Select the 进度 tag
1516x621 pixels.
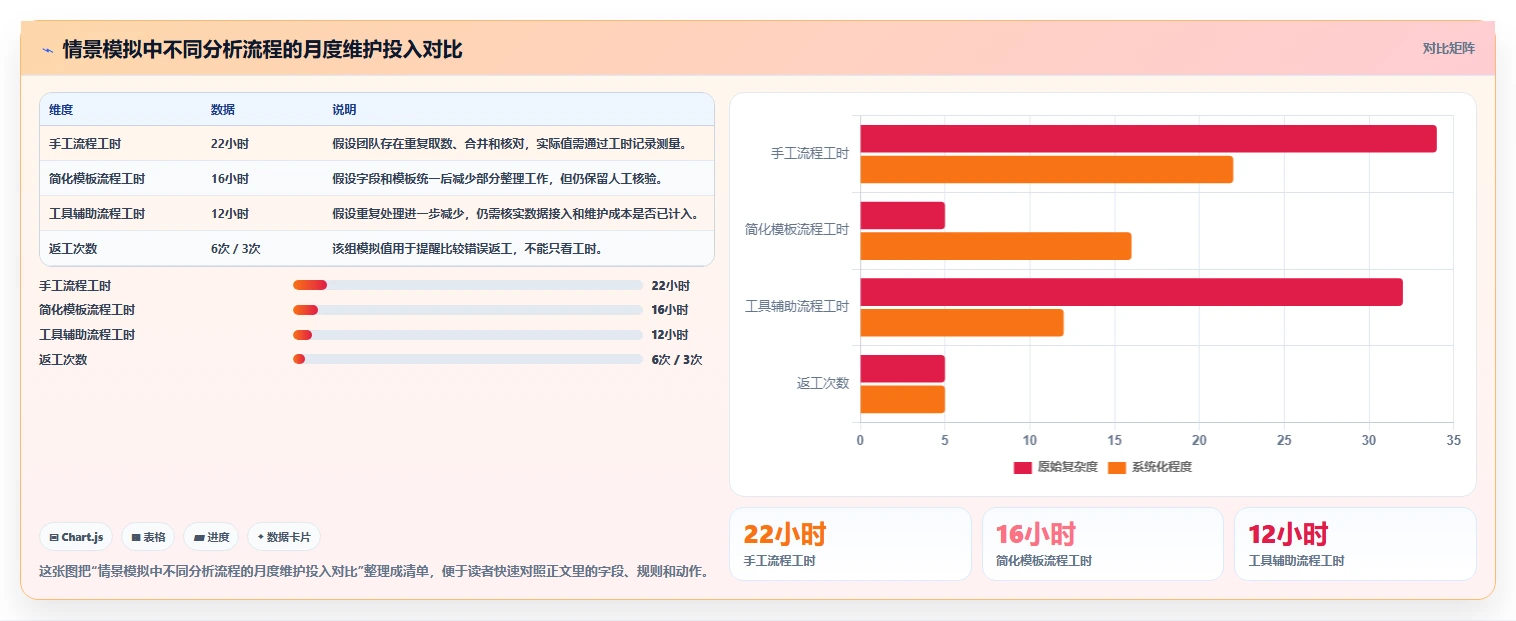pyautogui.click(x=211, y=537)
